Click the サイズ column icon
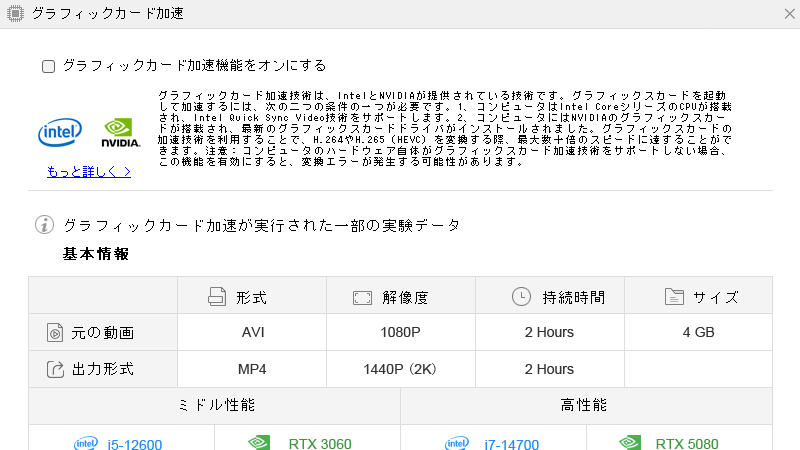Viewport: 800px width, 450px height. (675, 297)
